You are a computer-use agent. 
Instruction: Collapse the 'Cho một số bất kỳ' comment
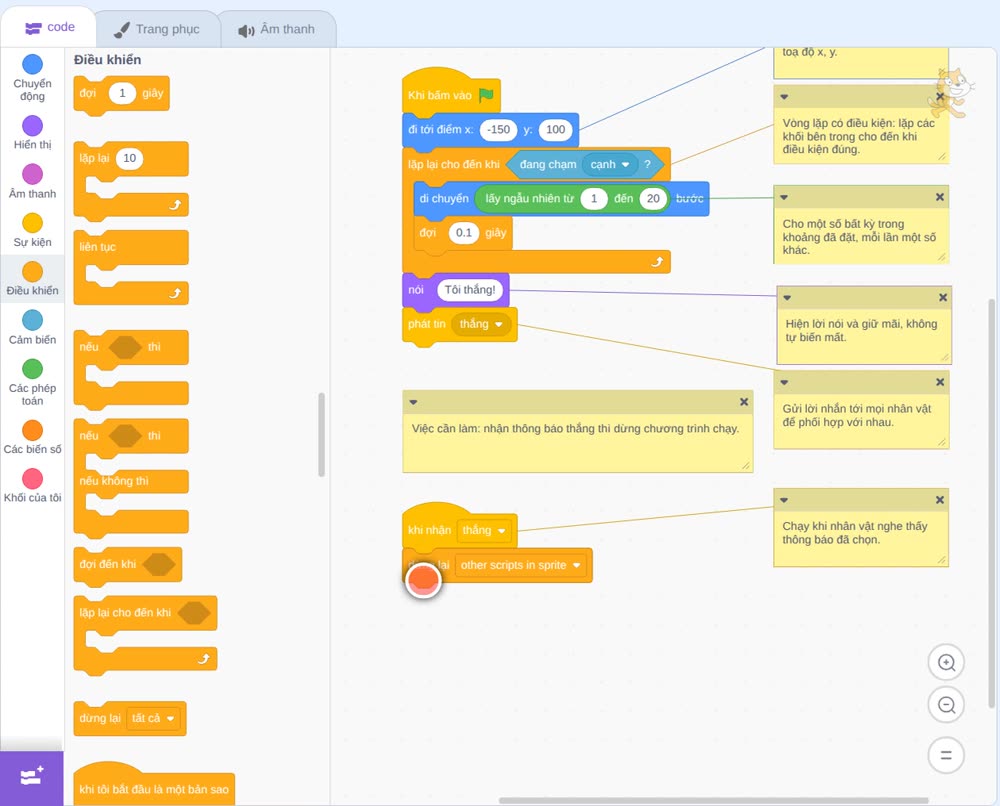tap(784, 197)
